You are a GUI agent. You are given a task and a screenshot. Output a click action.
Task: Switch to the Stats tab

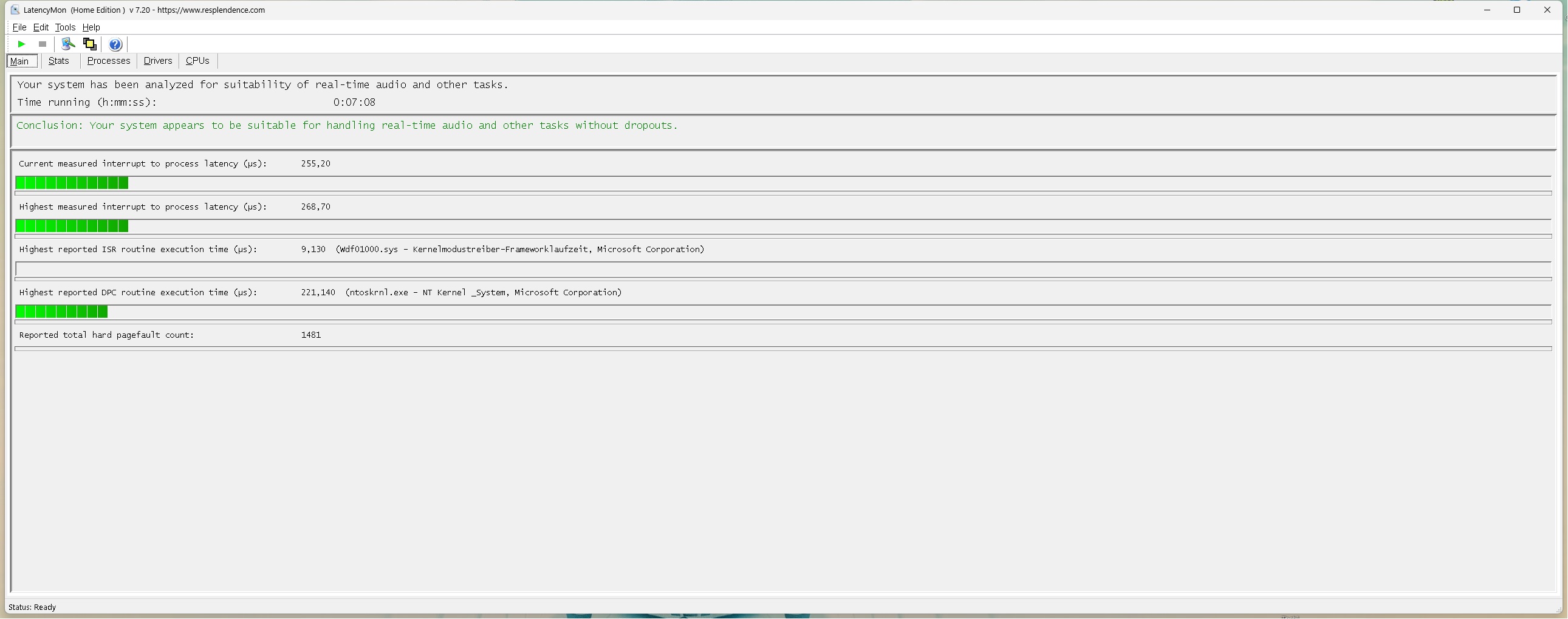click(x=59, y=61)
